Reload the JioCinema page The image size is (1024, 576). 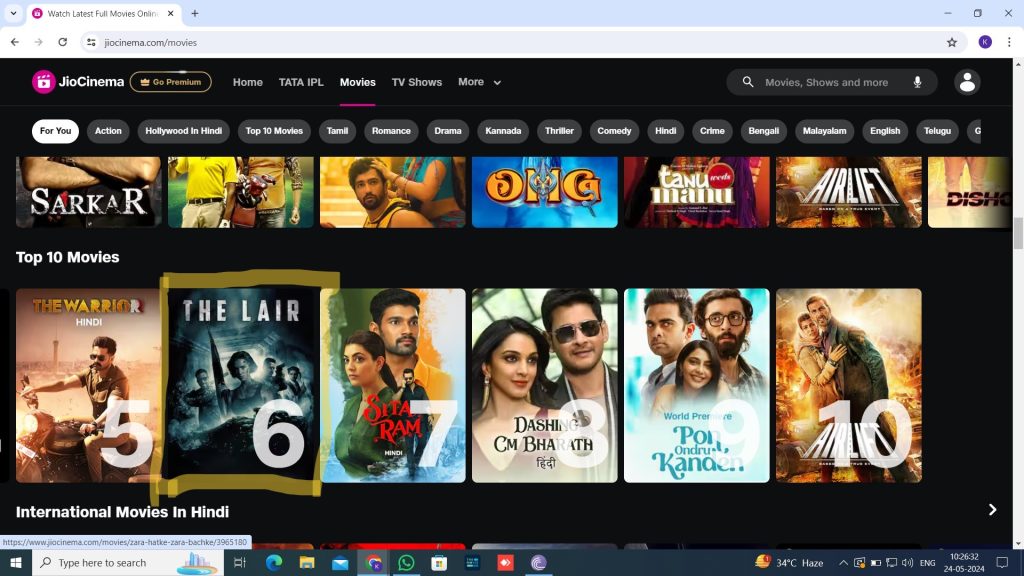(63, 42)
